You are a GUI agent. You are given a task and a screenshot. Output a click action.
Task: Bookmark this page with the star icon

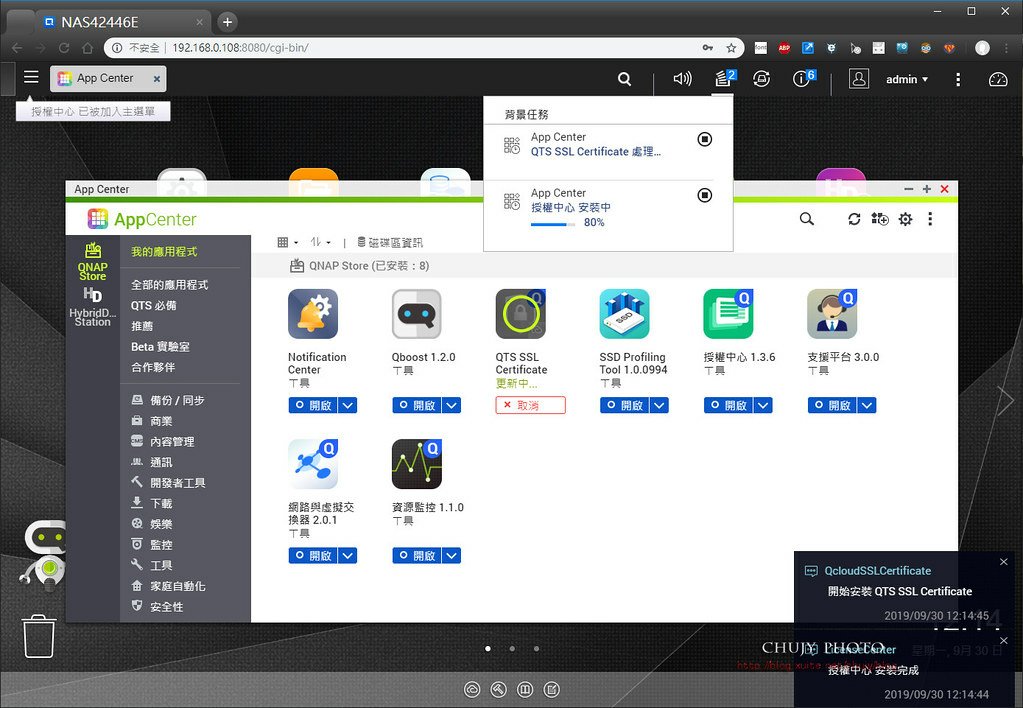[731, 48]
